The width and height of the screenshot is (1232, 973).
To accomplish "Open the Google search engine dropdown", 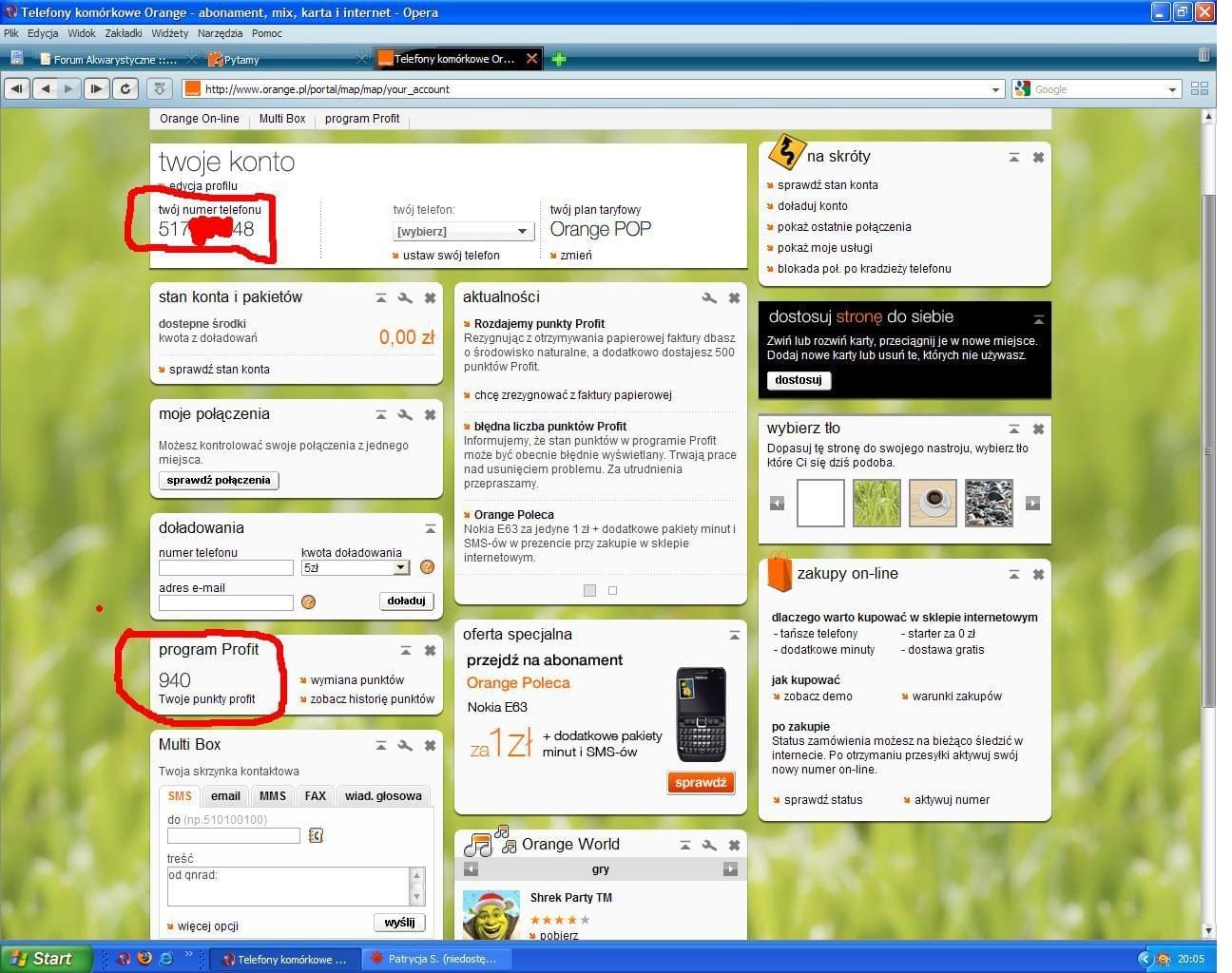I will click(x=1172, y=89).
